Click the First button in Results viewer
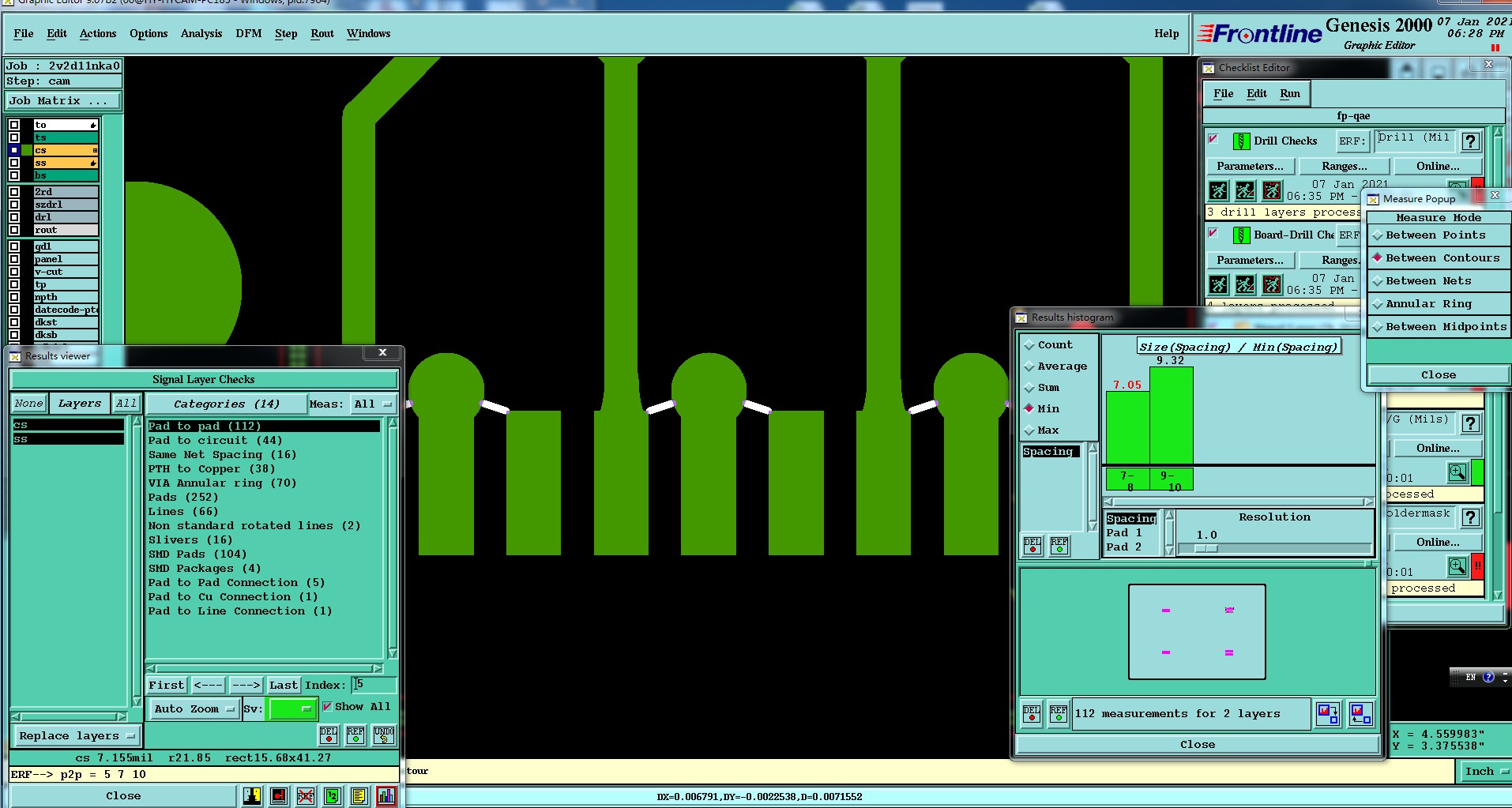The width and height of the screenshot is (1512, 808). 167,686
